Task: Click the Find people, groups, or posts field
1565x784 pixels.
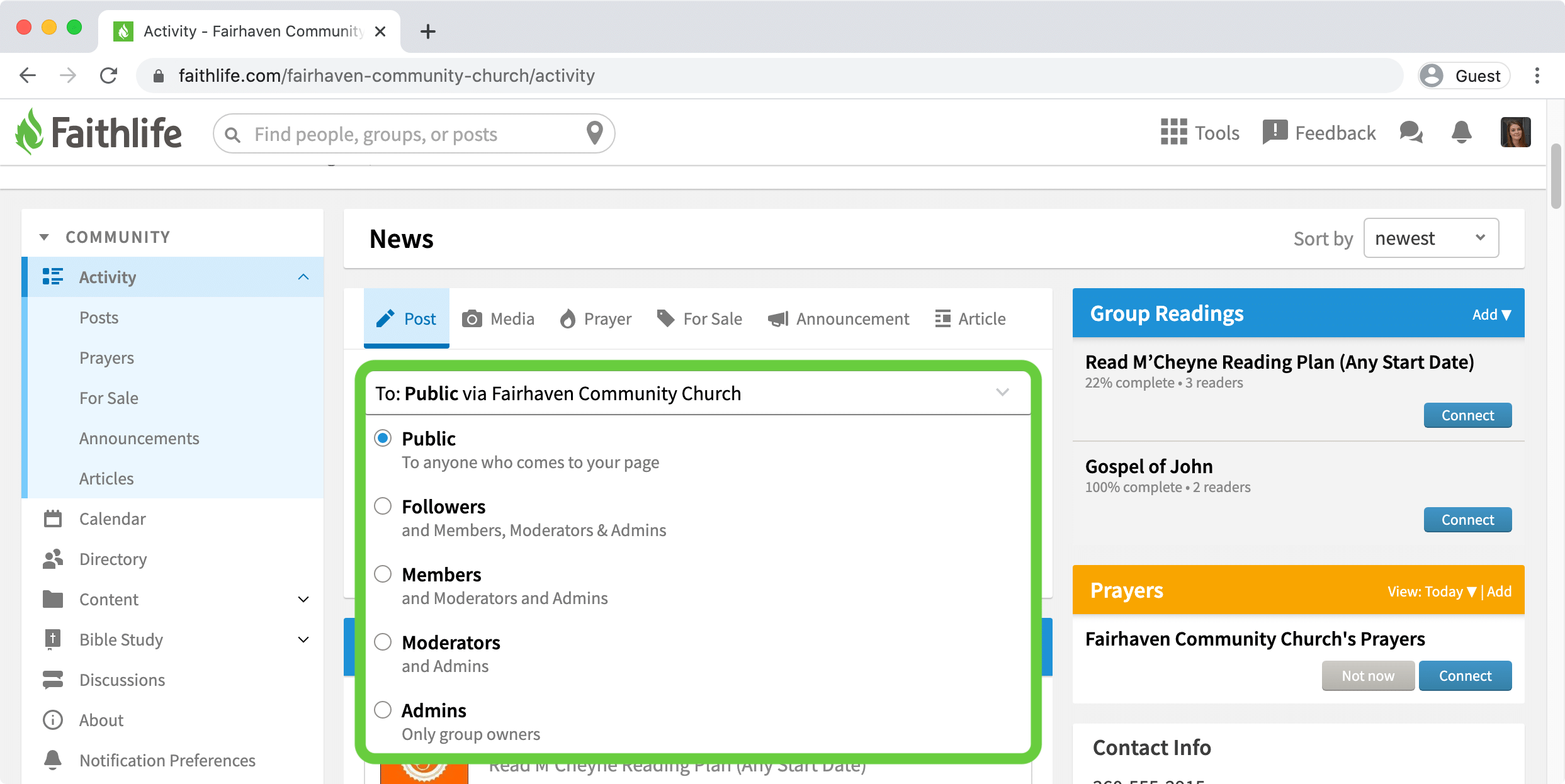Action: [x=414, y=133]
